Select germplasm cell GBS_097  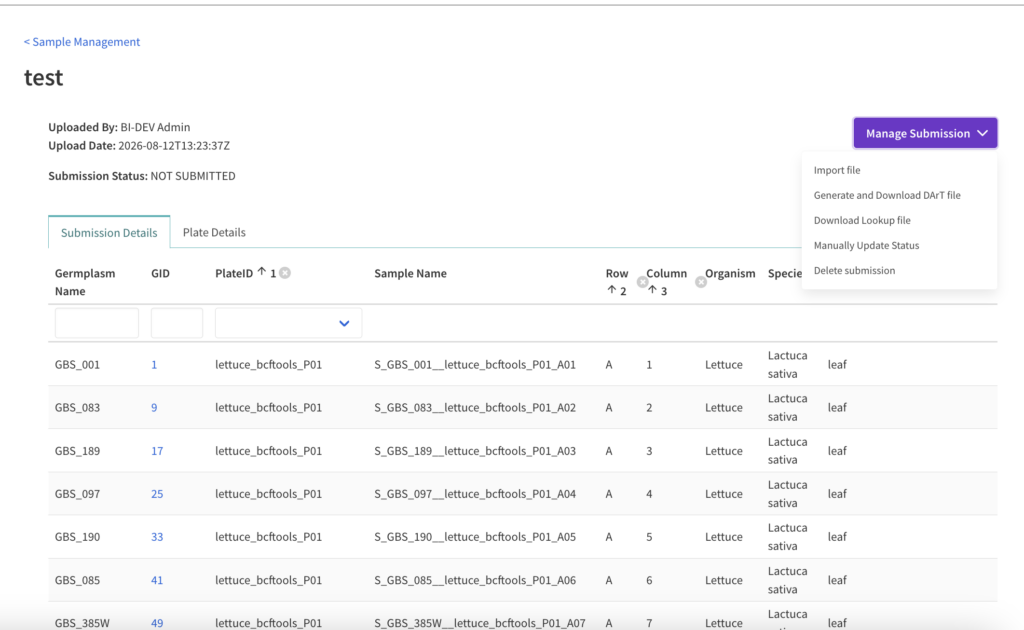[x=77, y=494]
